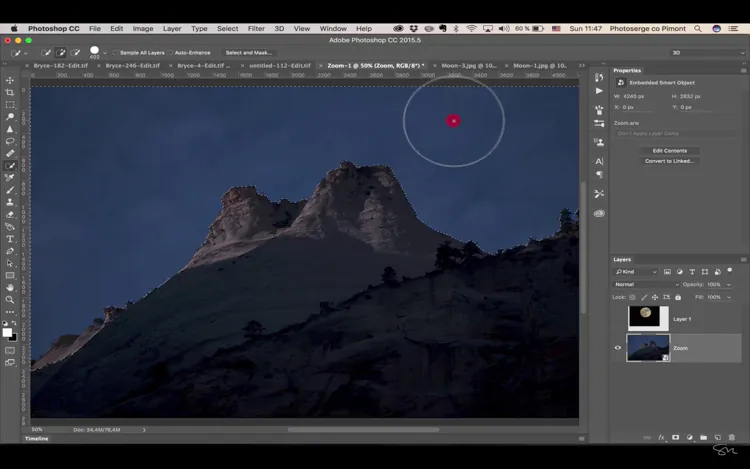This screenshot has width=750, height=469.
Task: Open the Opacity slider dropdown
Action: (728, 284)
